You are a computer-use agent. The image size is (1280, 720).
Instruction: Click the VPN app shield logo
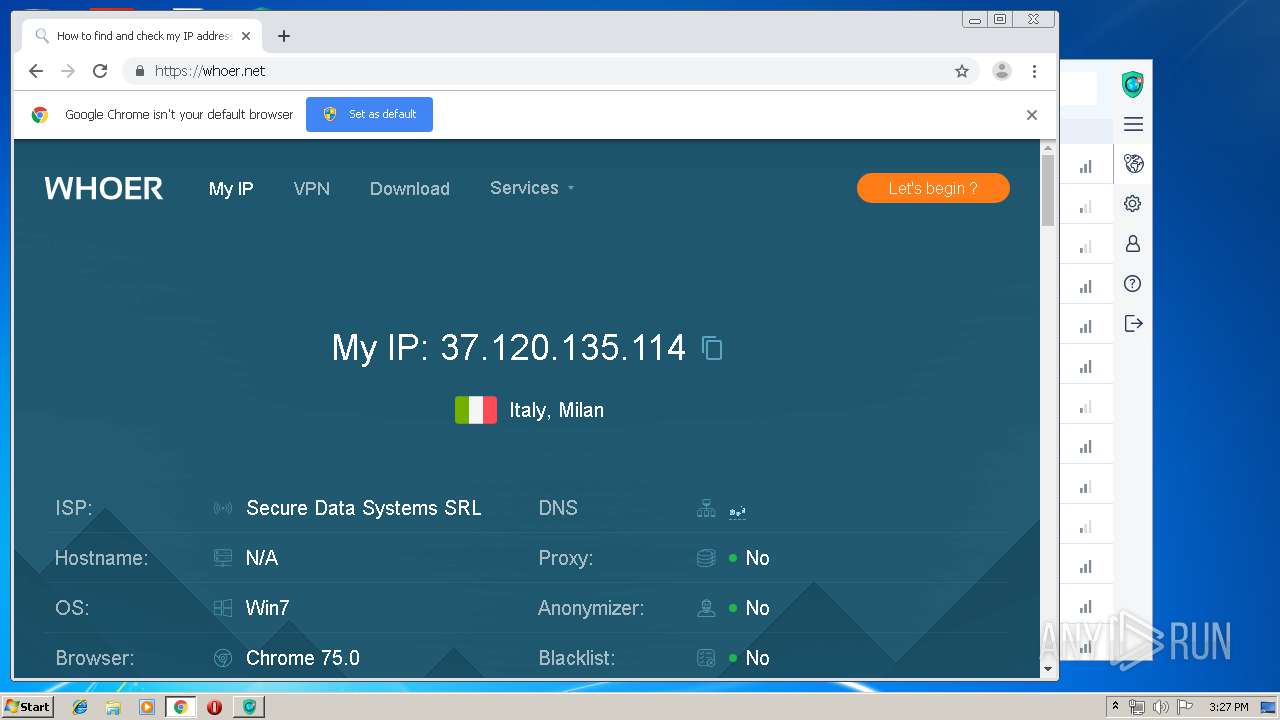pyautogui.click(x=1133, y=85)
